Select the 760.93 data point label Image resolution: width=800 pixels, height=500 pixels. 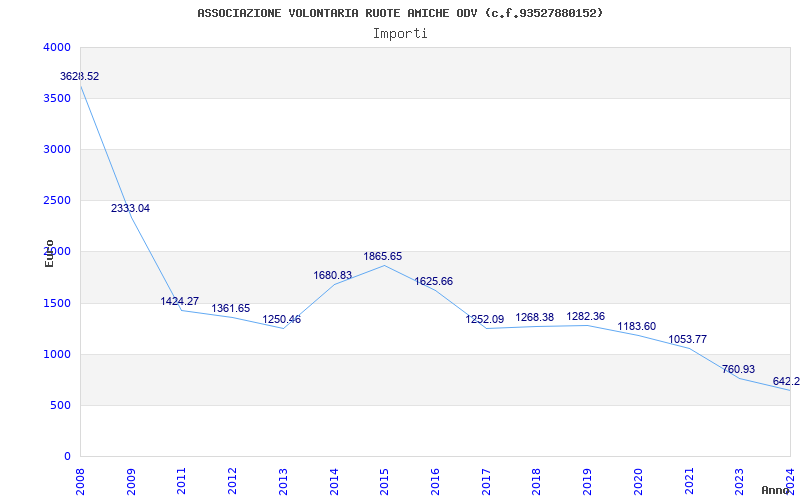740,370
